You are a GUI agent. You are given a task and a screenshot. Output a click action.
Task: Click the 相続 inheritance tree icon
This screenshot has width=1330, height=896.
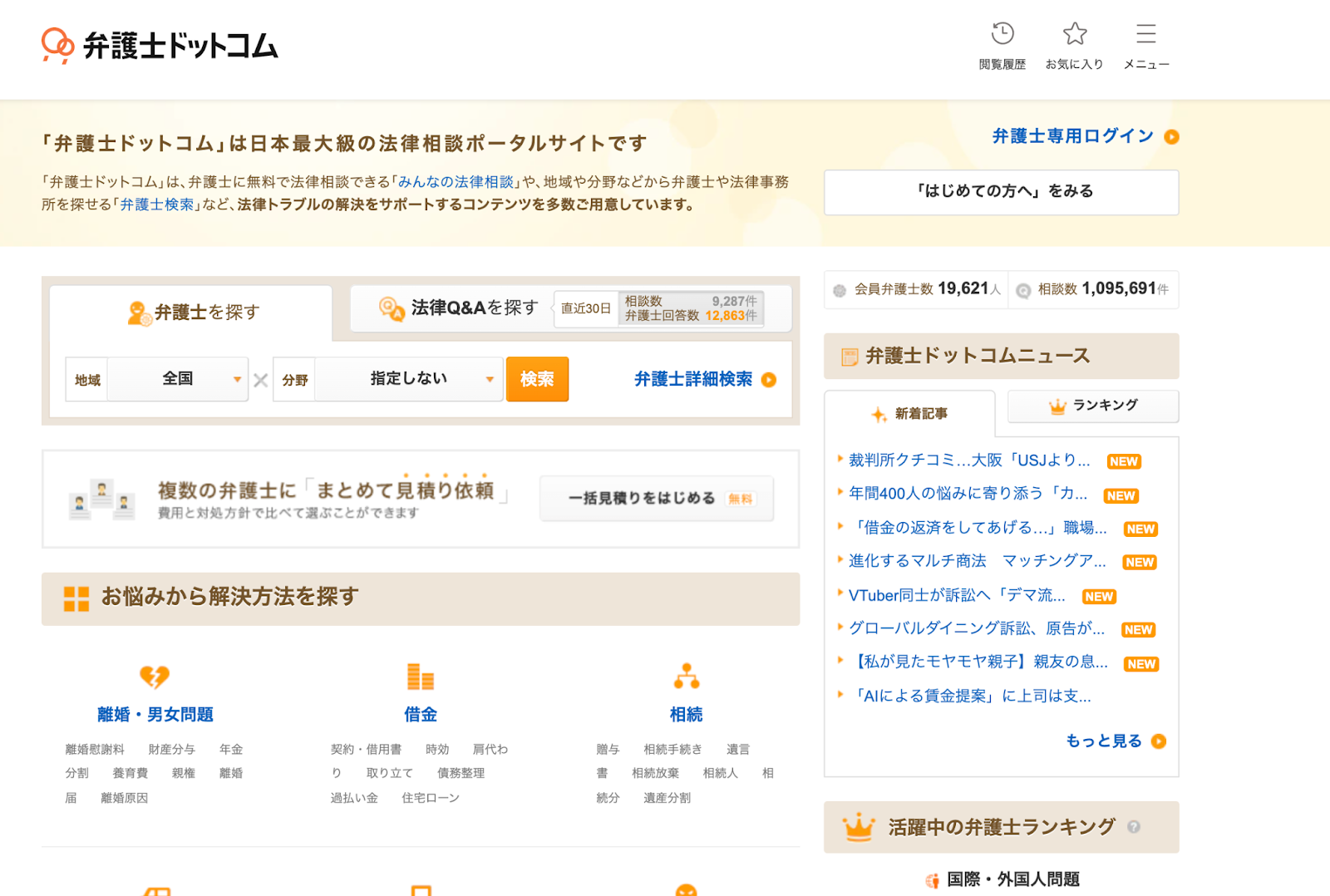pos(687,677)
